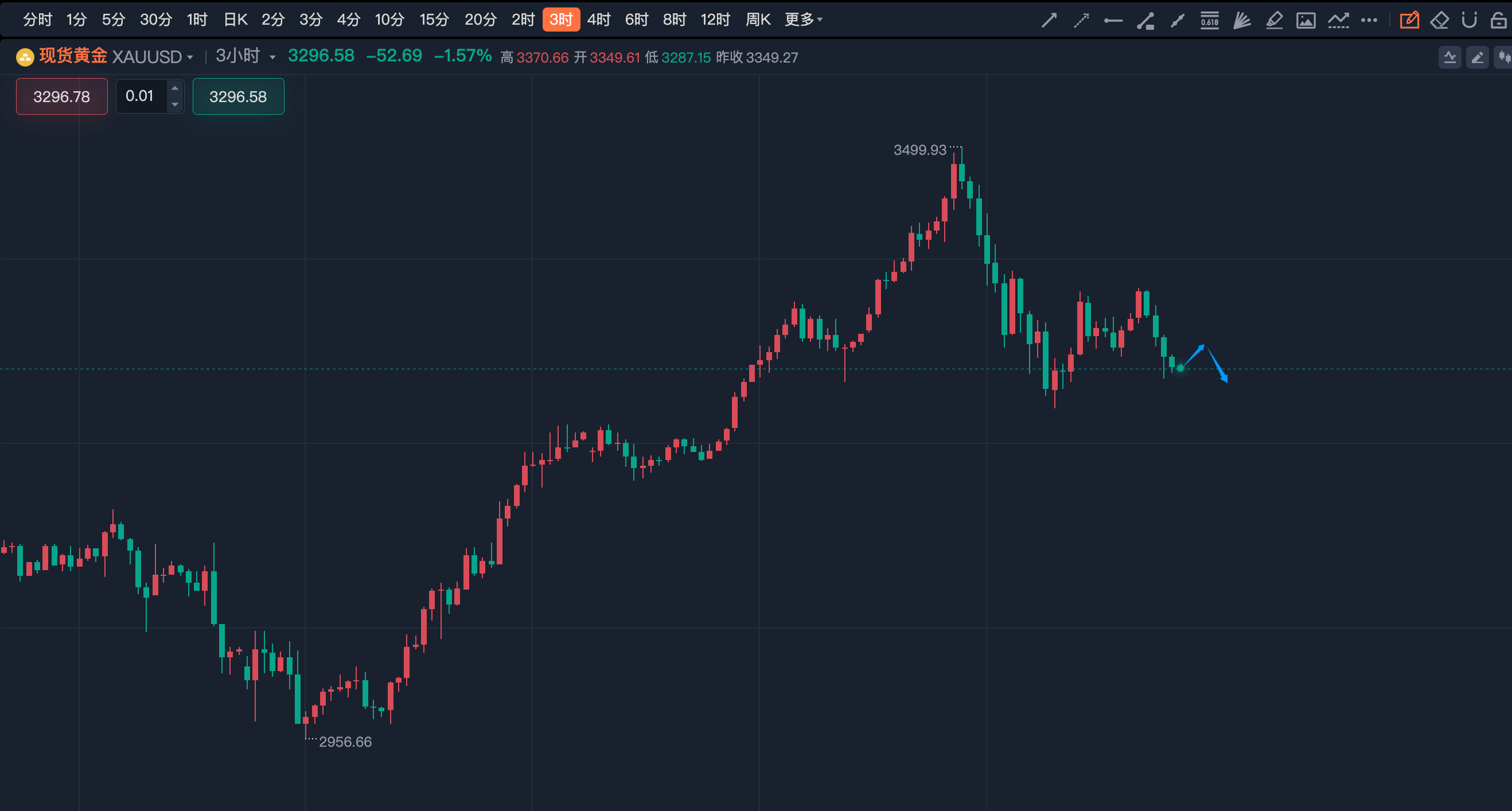This screenshot has height=811, width=1512.
Task: Increase lot size with up stepper arrow
Action: pos(175,88)
